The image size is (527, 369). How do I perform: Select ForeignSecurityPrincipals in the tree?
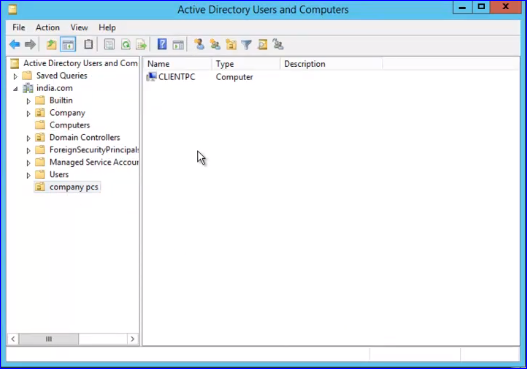coord(94,150)
